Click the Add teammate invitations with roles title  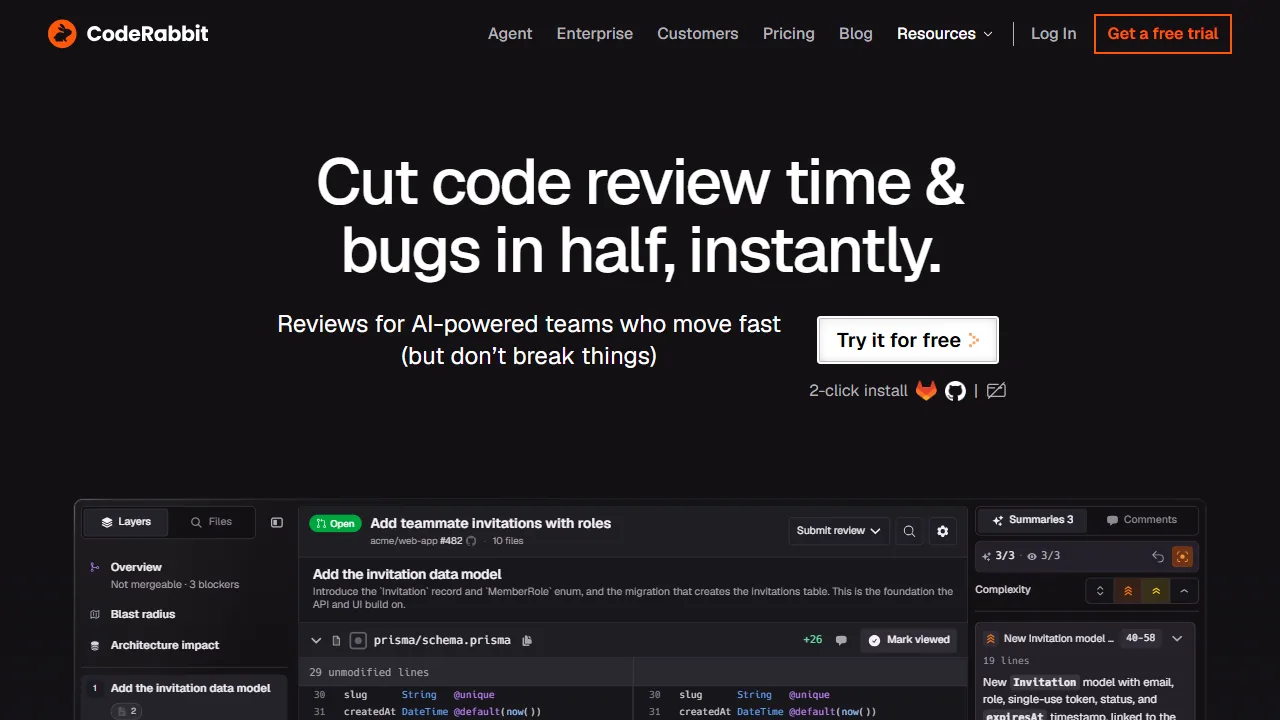(x=490, y=523)
